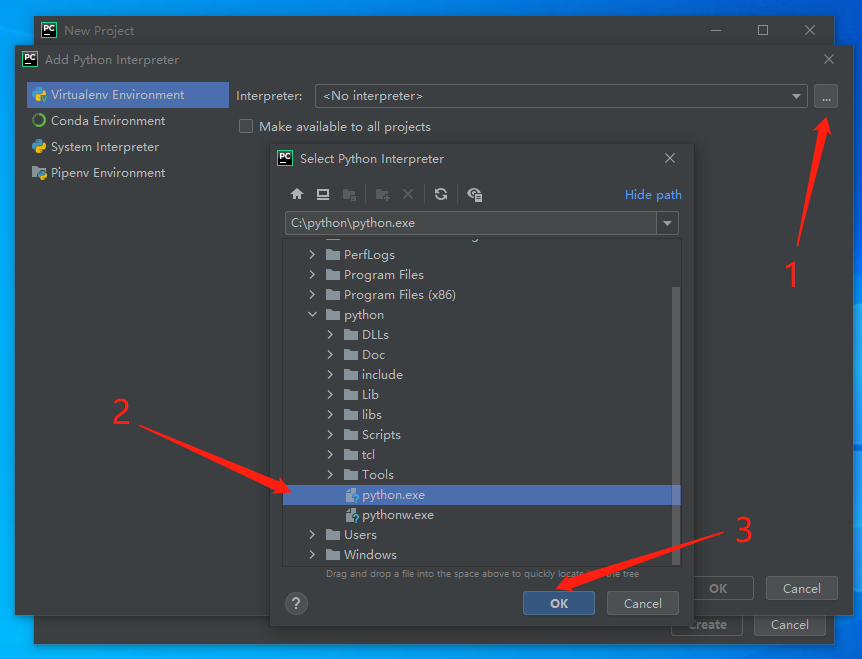This screenshot has height=659, width=862.
Task: Go to project directory icon
Action: click(x=349, y=194)
